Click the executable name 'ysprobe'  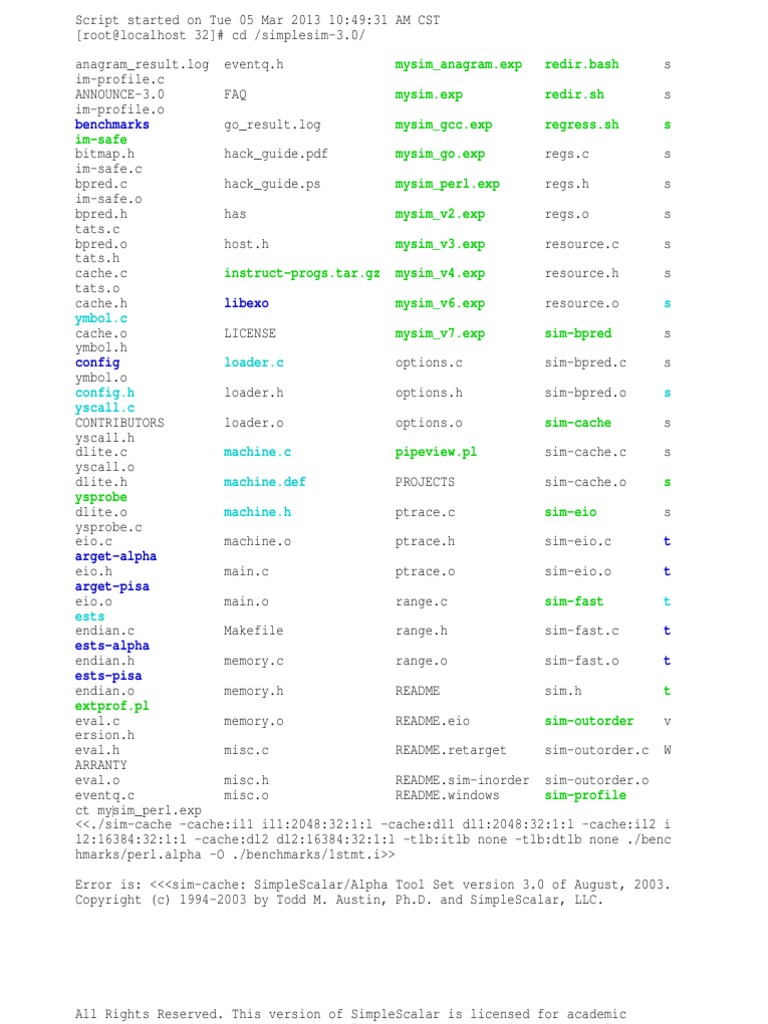(101, 497)
